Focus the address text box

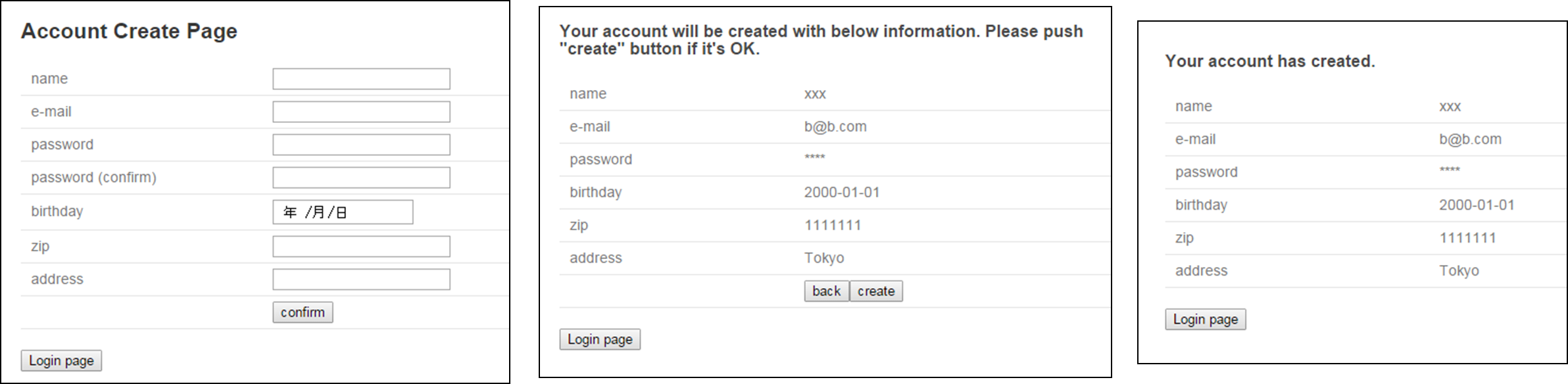(361, 279)
